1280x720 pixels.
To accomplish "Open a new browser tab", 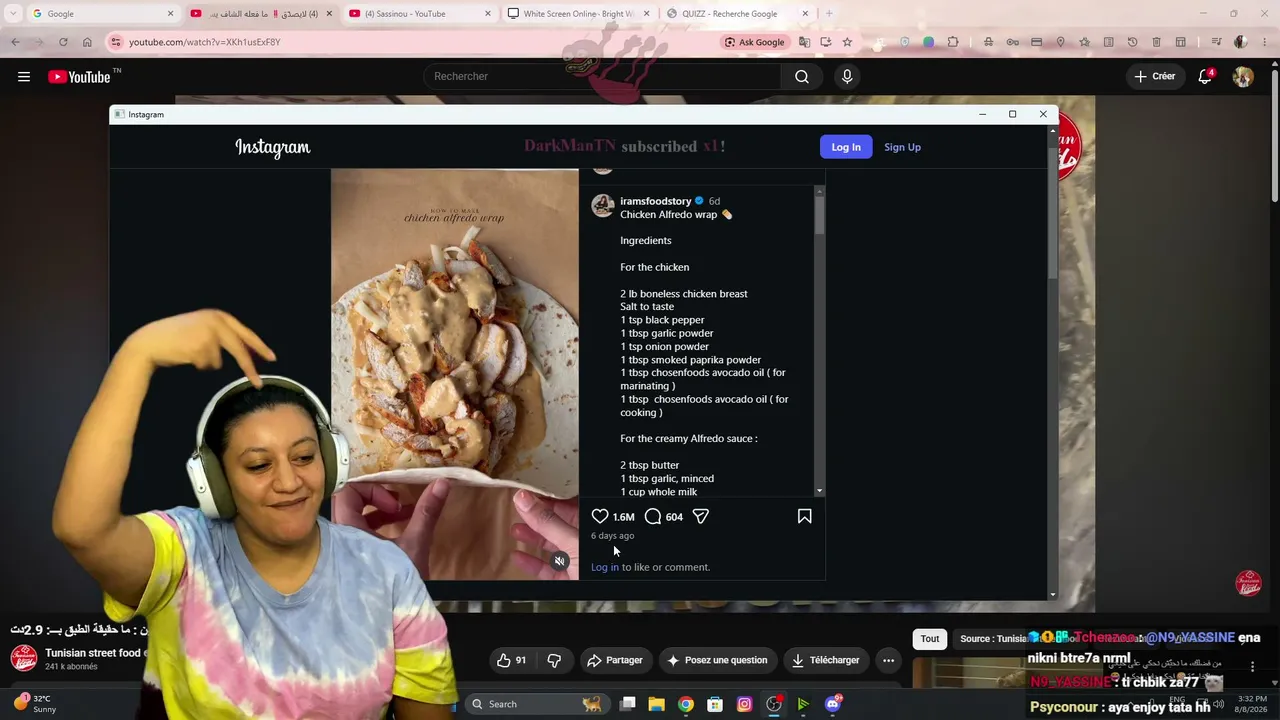I will click(x=829, y=14).
